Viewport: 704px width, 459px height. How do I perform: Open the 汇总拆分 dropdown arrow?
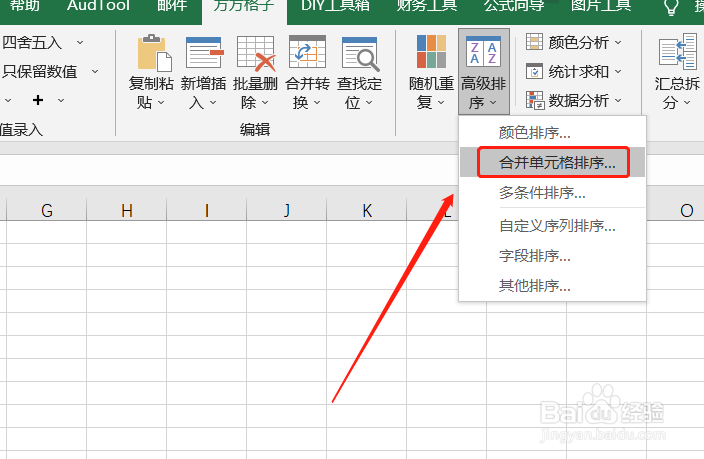point(687,103)
